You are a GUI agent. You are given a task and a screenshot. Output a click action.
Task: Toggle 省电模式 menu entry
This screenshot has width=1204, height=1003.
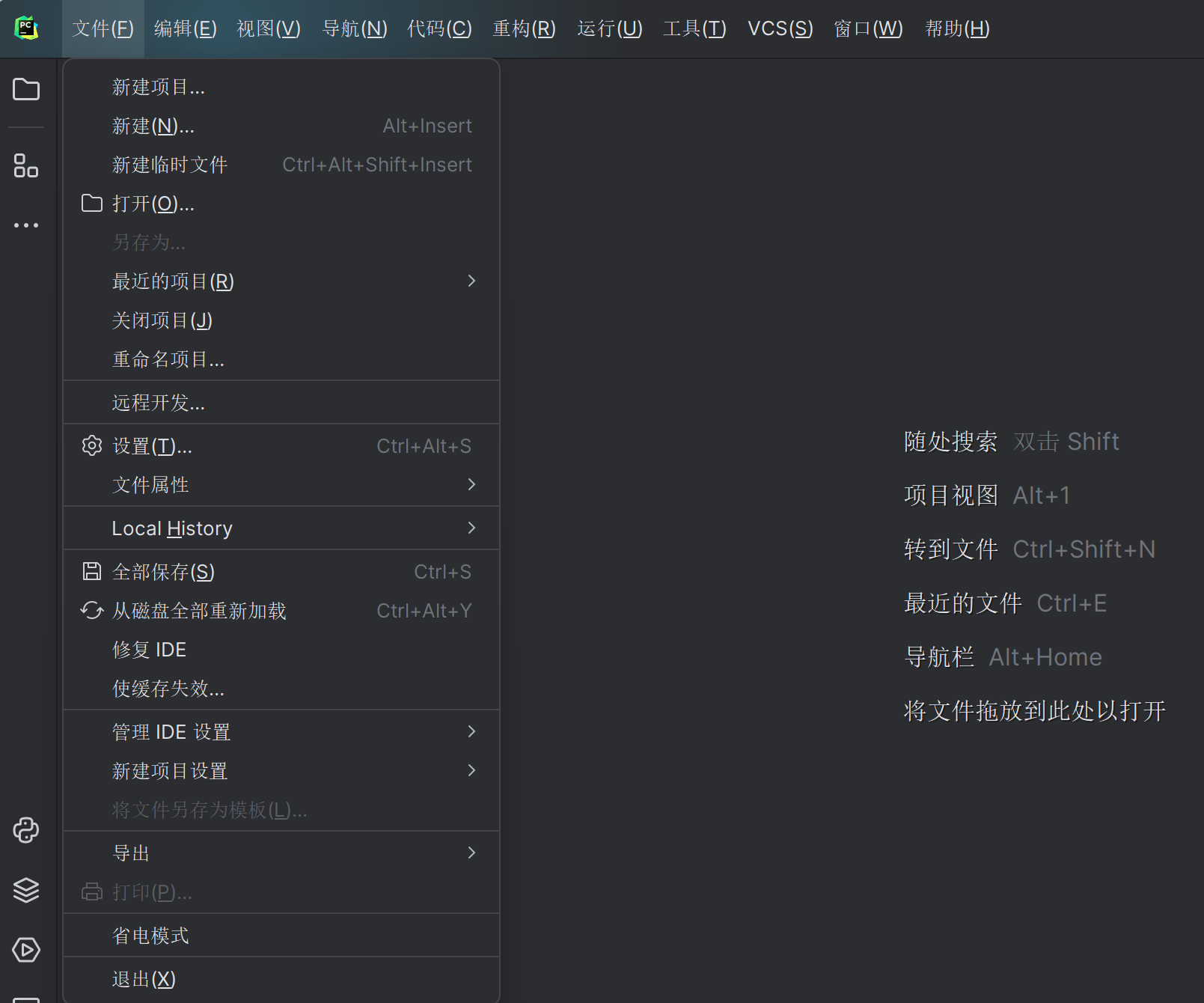point(281,936)
